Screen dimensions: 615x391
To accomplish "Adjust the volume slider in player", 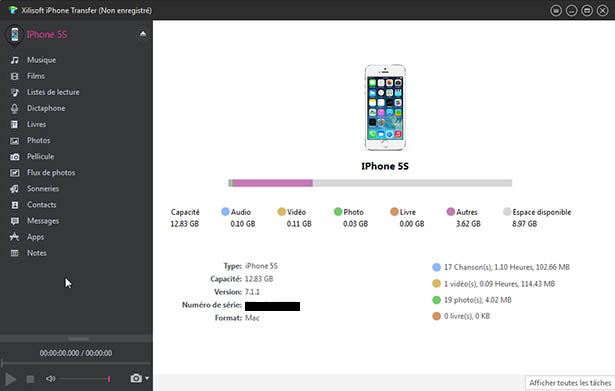I will click(86, 378).
